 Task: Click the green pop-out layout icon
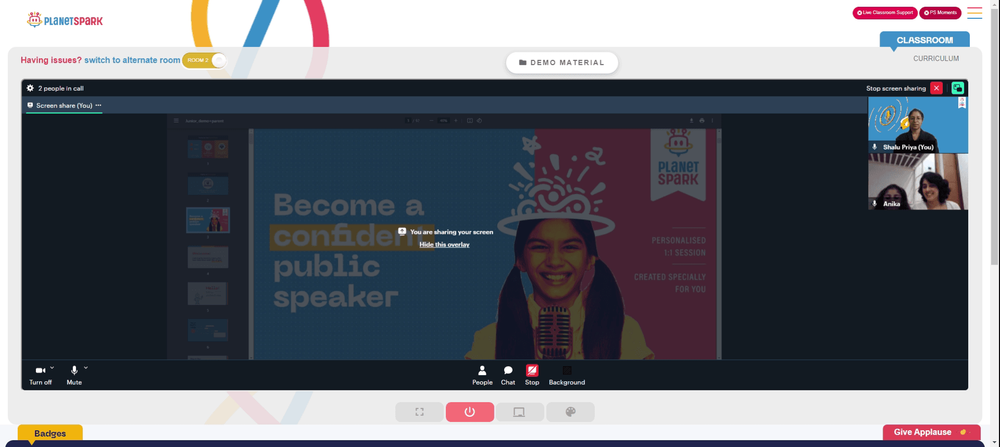[x=958, y=88]
